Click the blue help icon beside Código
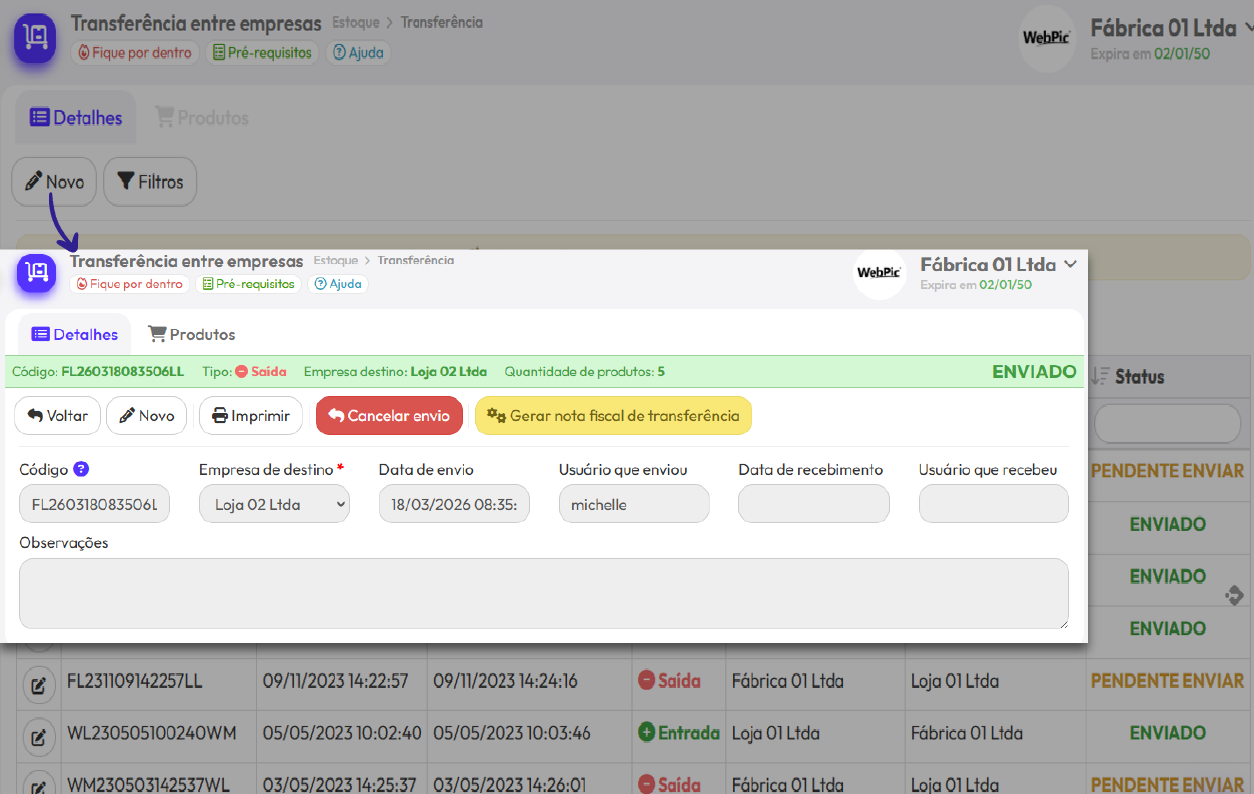Image resolution: width=1254 pixels, height=794 pixels. (x=81, y=469)
